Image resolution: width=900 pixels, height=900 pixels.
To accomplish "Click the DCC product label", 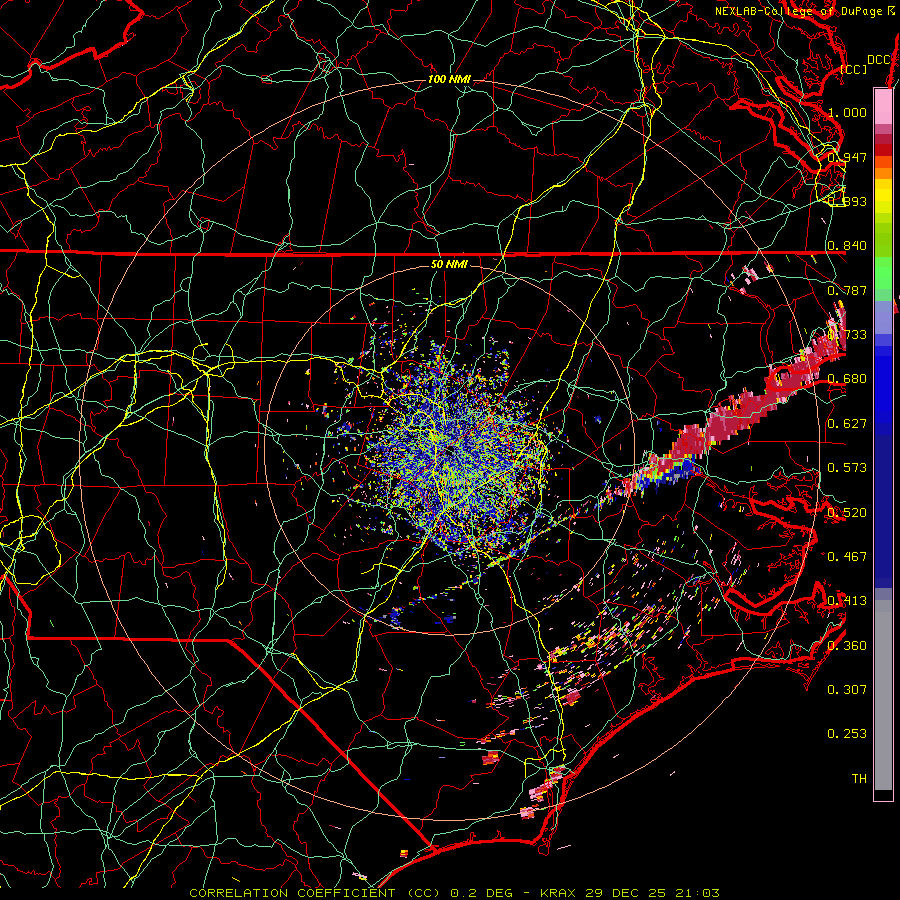I will point(878,60).
